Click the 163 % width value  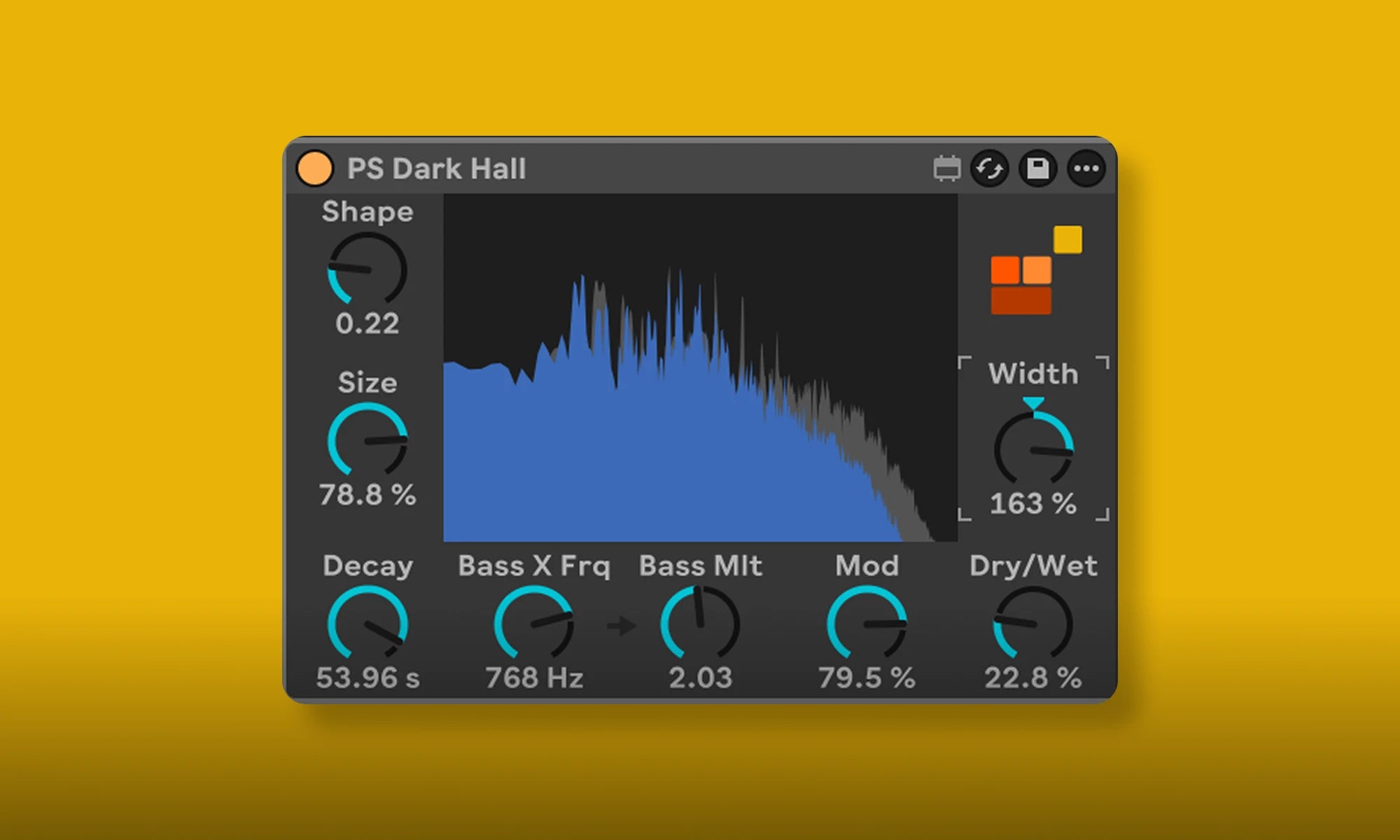[x=1033, y=504]
